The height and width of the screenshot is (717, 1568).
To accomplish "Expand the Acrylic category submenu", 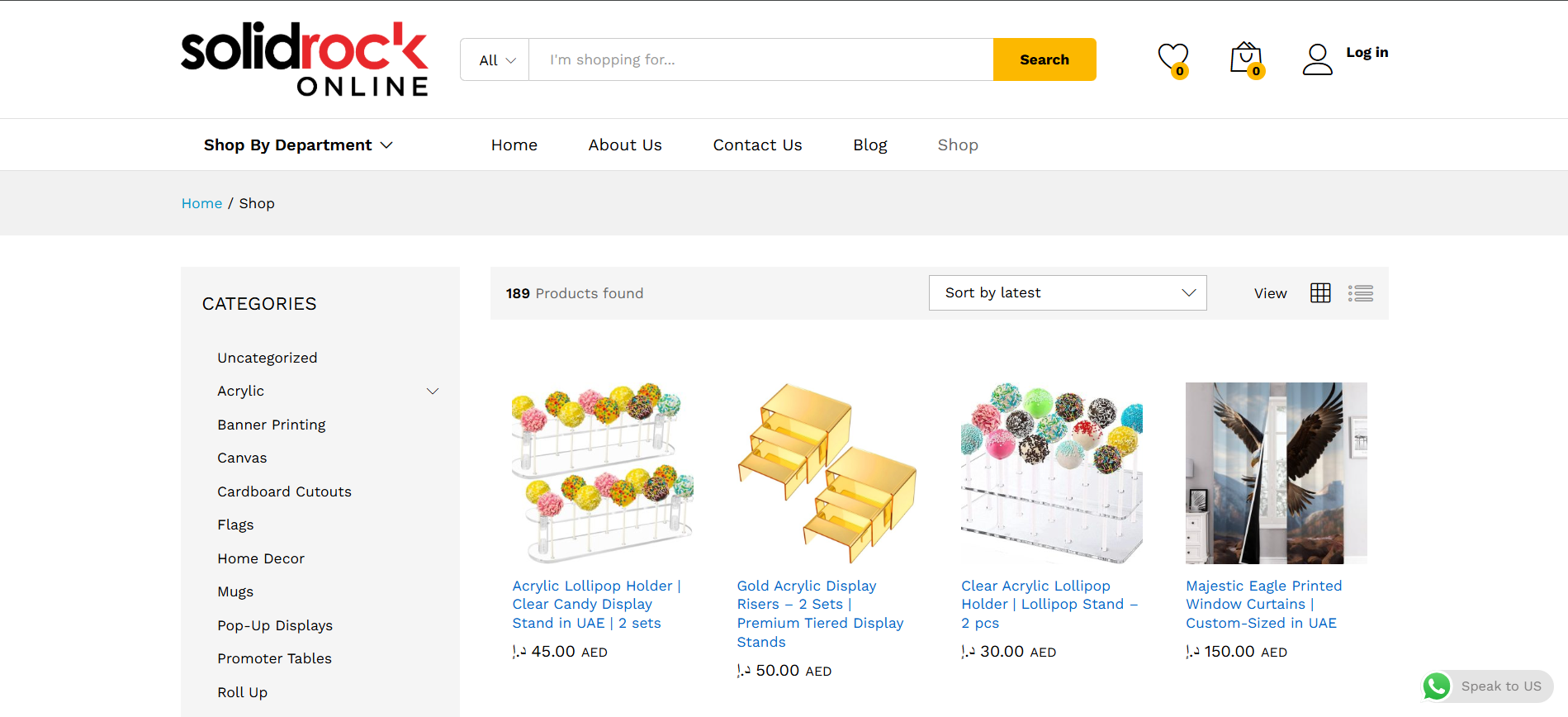I will (x=433, y=392).
